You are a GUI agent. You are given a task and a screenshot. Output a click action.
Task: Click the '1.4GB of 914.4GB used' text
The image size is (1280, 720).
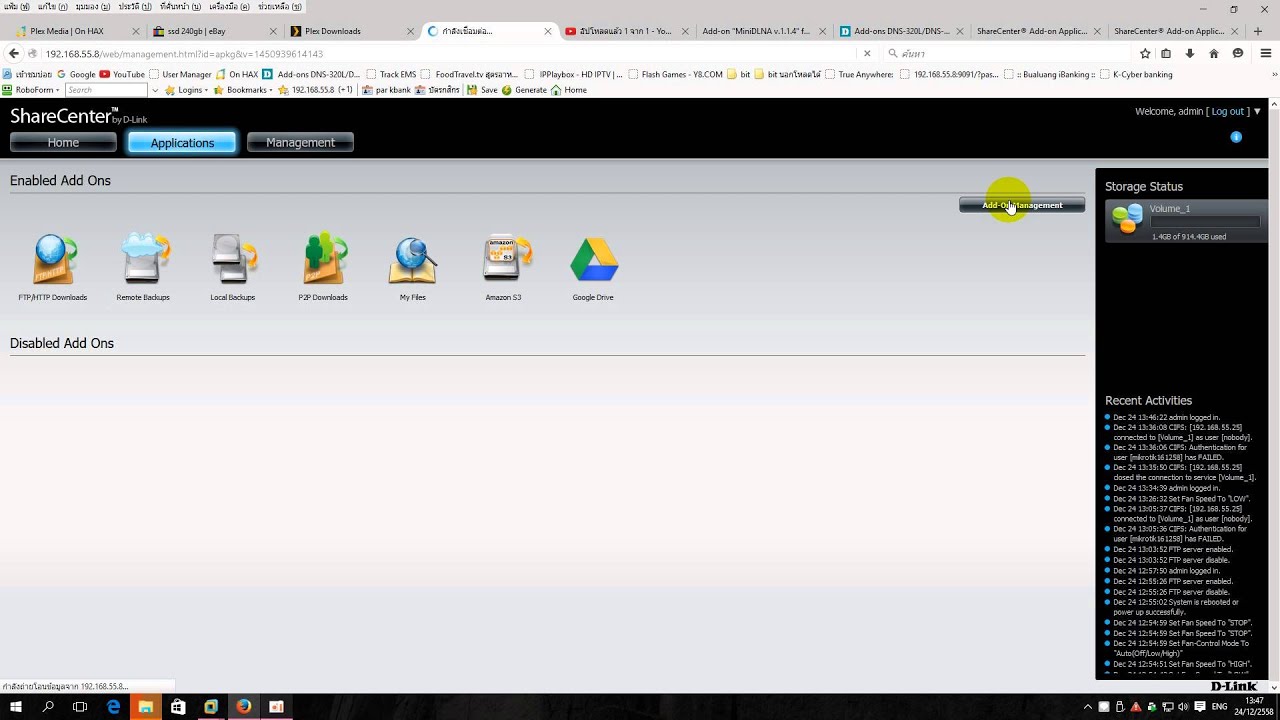[x=1189, y=237]
